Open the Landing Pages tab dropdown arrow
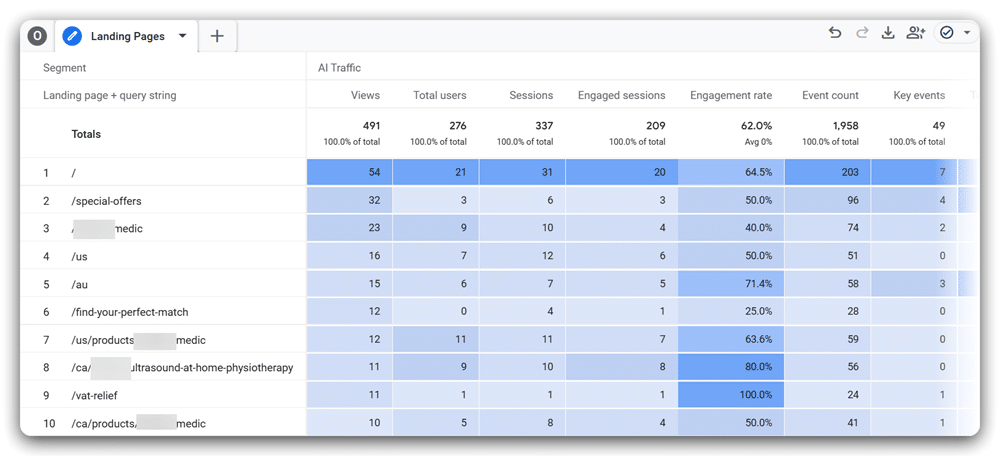The width and height of the screenshot is (1000, 456). coord(182,36)
